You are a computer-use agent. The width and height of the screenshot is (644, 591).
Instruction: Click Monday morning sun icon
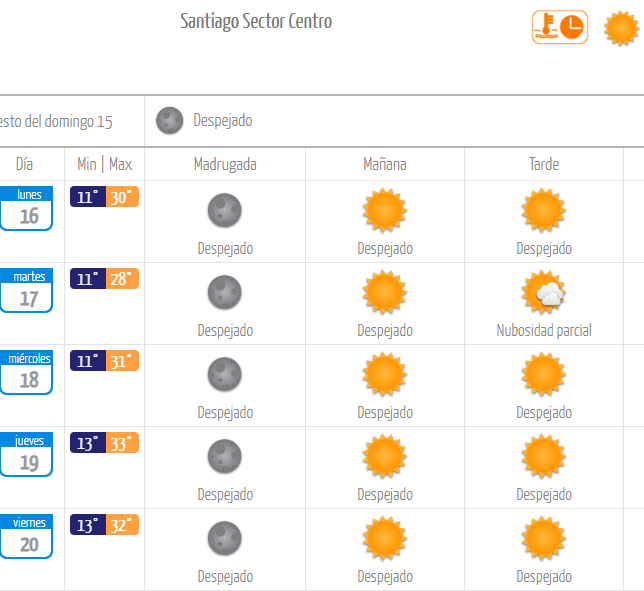pos(384,210)
